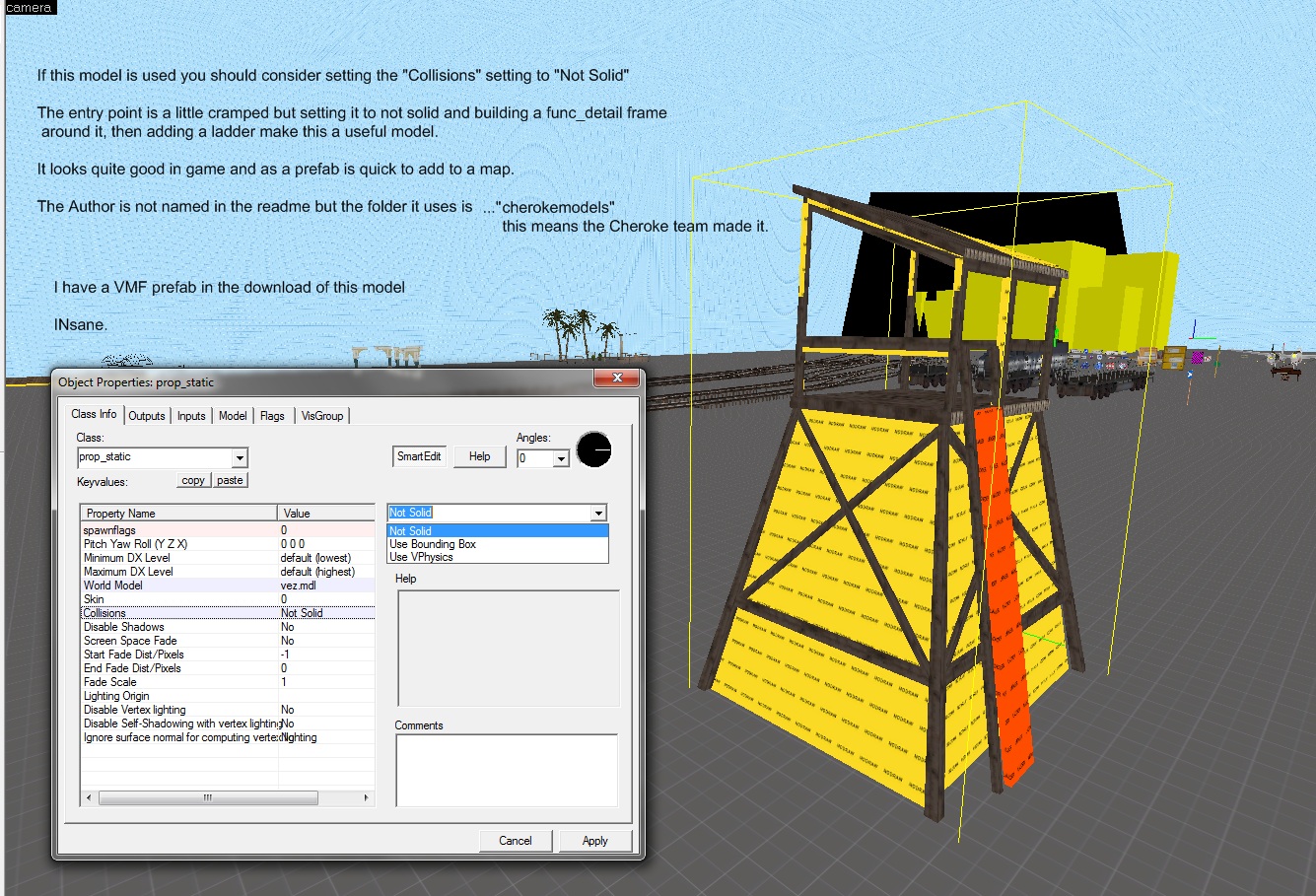Choose 'Use Bounding Box' from the list
The width and height of the screenshot is (1316, 896).
click(433, 544)
